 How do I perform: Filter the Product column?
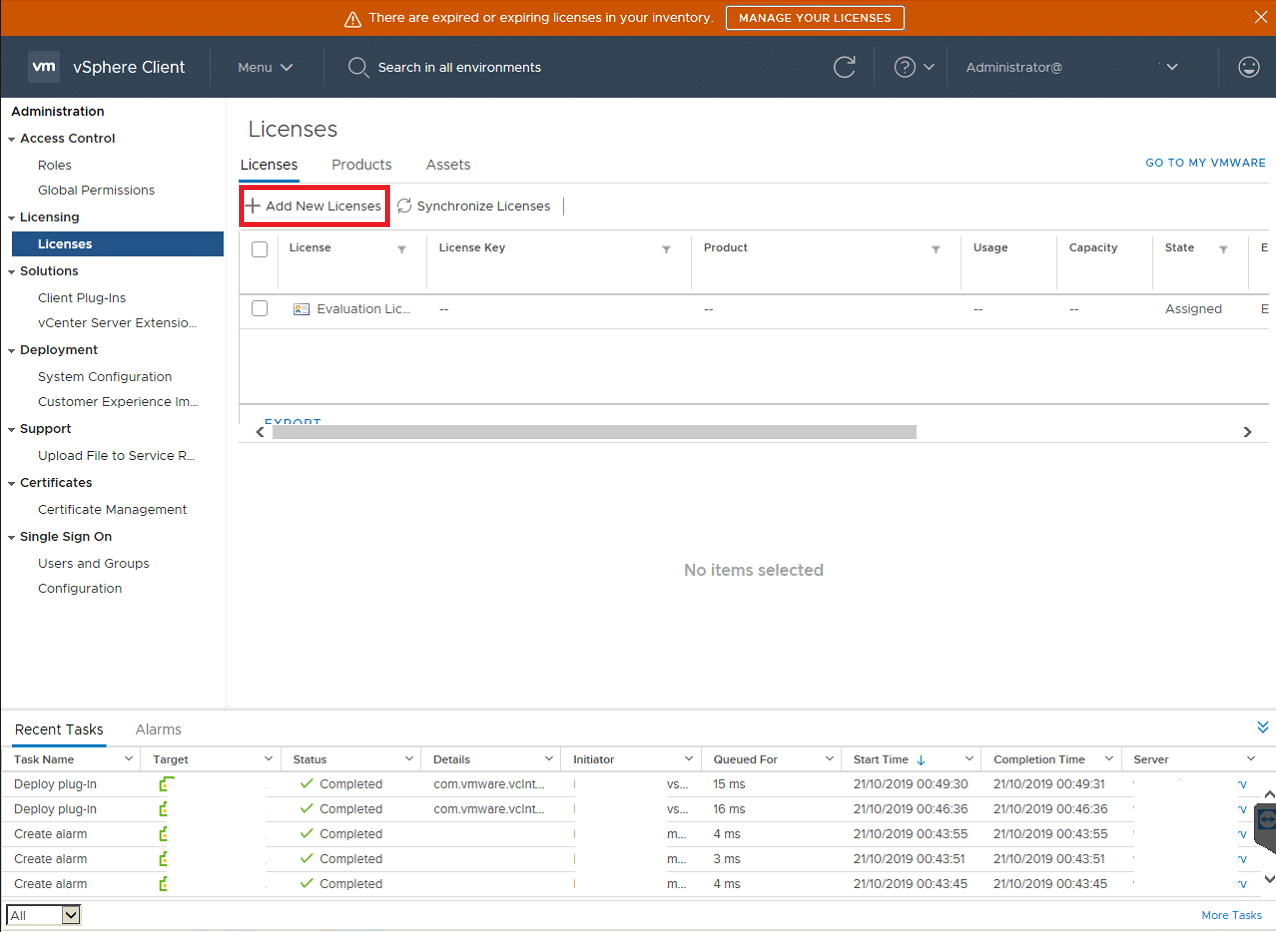pyautogui.click(x=936, y=250)
